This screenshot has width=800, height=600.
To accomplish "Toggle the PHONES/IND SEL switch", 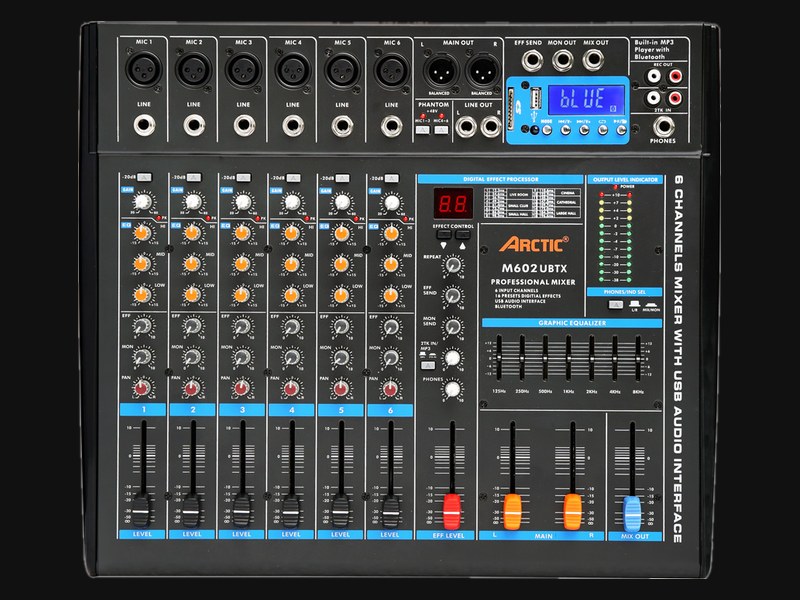I will (616, 305).
